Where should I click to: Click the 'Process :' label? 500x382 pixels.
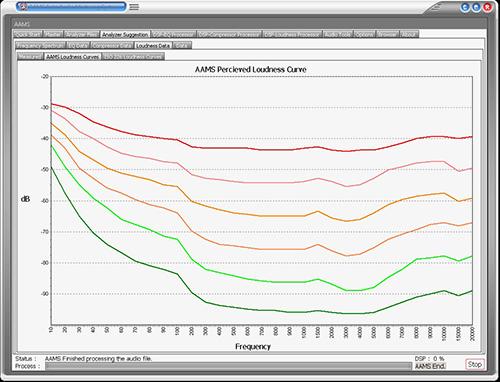tap(27, 366)
